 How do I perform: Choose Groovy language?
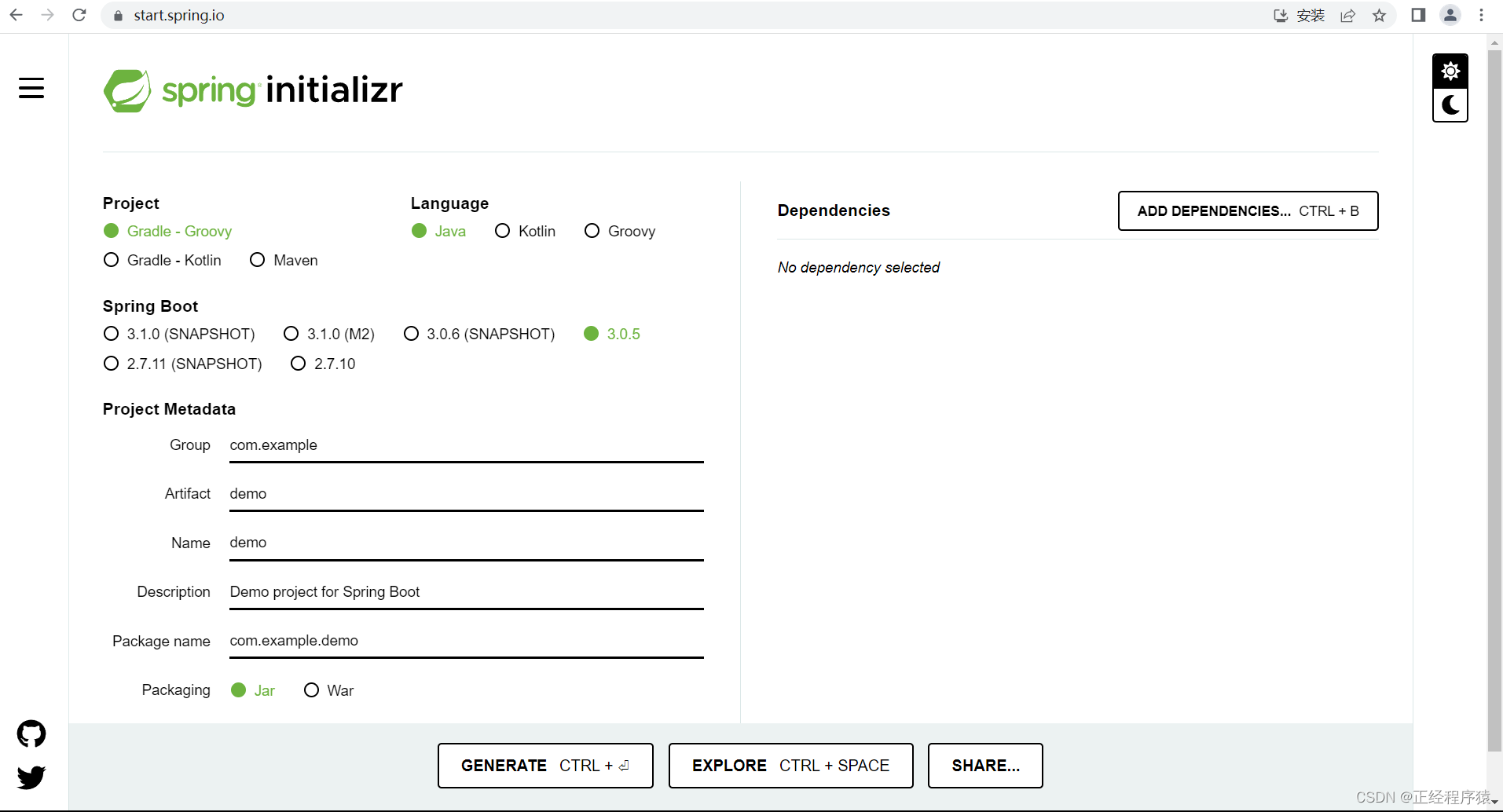coord(620,231)
